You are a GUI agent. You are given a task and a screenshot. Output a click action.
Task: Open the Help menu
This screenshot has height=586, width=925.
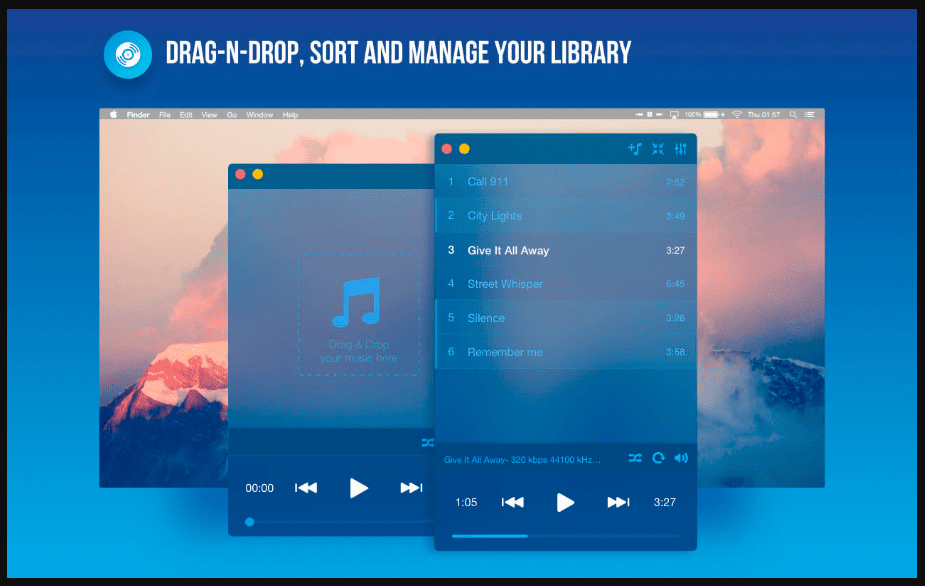tap(290, 114)
